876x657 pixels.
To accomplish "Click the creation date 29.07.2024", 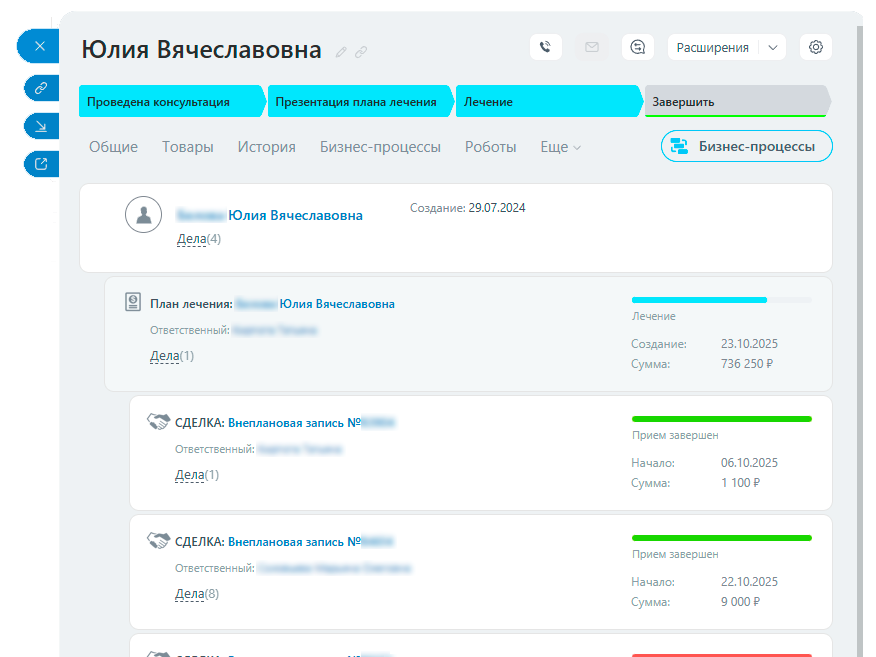I will coord(497,208).
